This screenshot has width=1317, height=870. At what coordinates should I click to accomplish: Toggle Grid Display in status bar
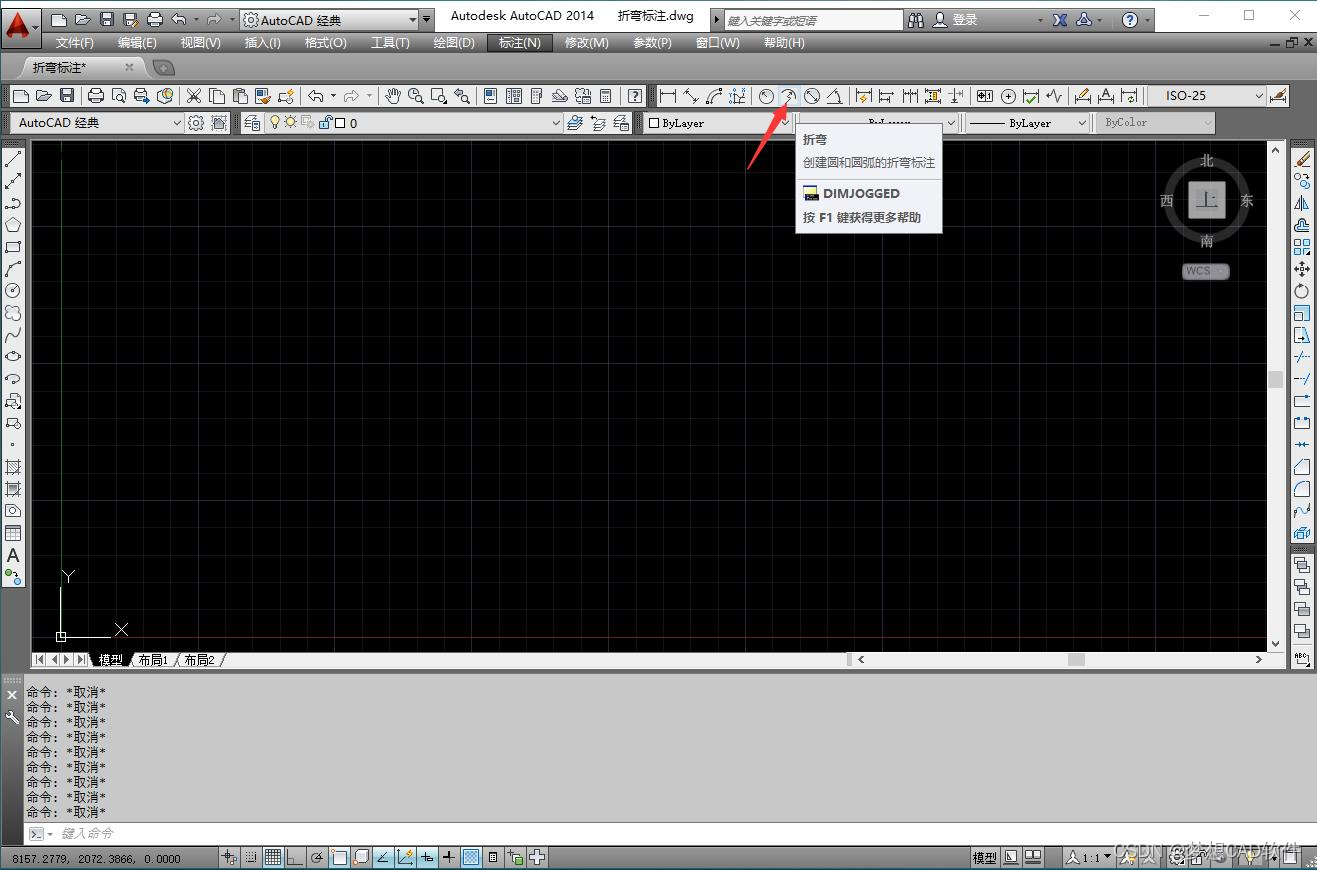272,857
